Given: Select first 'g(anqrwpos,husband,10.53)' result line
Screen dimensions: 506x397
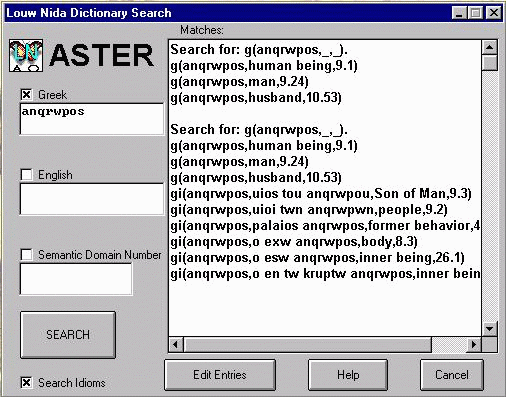Looking at the screenshot, I should 256,98.
